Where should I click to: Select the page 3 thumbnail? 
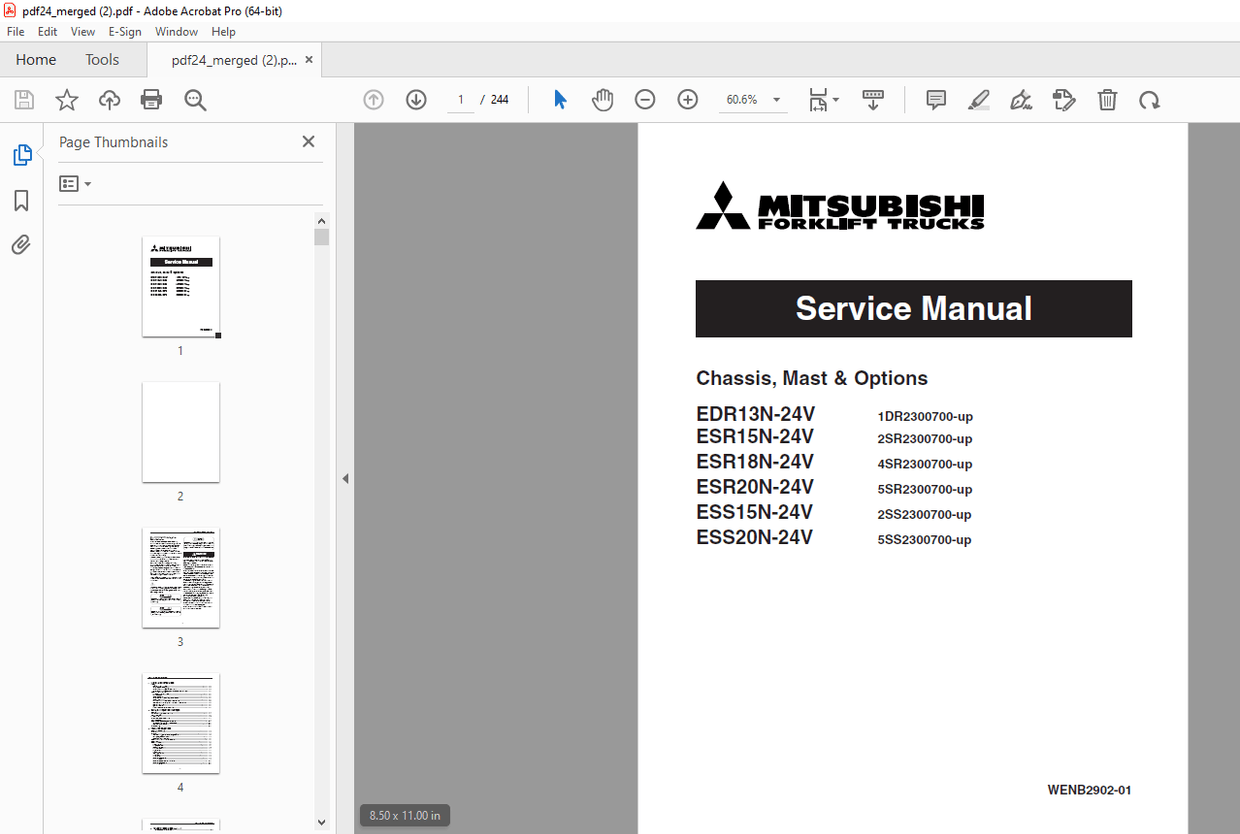tap(180, 578)
